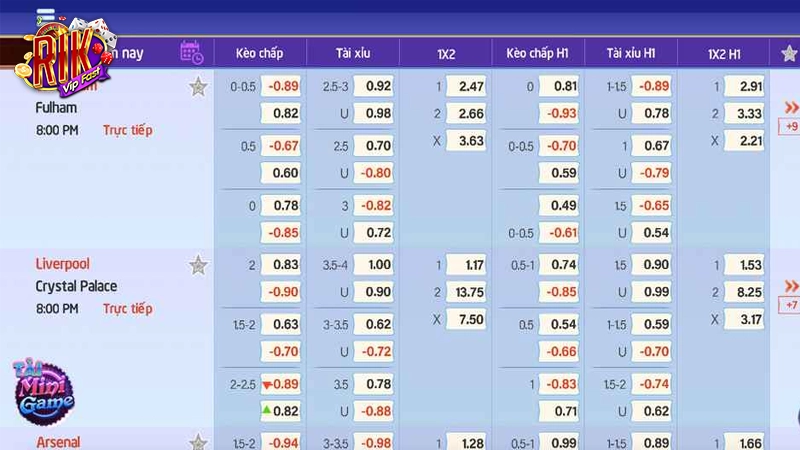Select the 0.71 odds in Kèo chấp H1
This screenshot has width=800, height=450.
[559, 411]
